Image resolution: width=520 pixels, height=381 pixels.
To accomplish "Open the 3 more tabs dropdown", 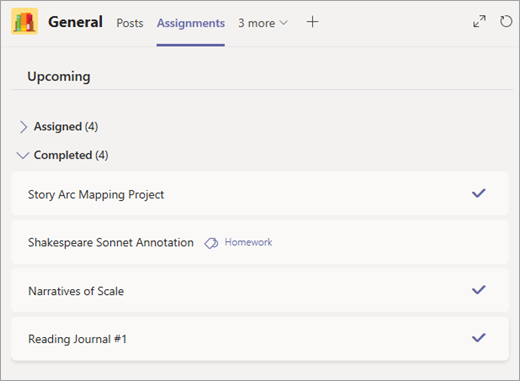I will tap(263, 23).
